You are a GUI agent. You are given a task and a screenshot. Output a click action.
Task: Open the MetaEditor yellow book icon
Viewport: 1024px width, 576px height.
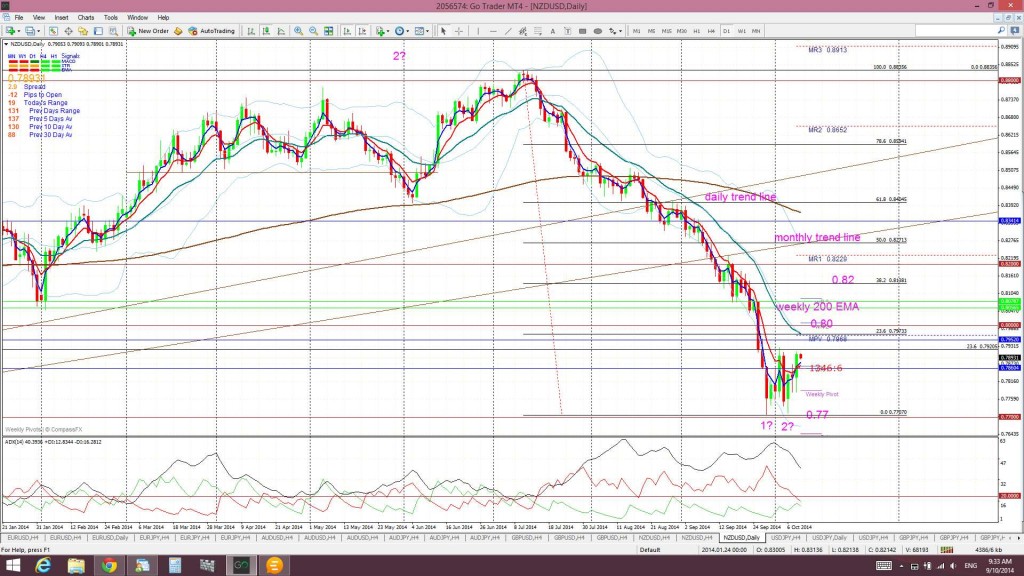pos(178,31)
